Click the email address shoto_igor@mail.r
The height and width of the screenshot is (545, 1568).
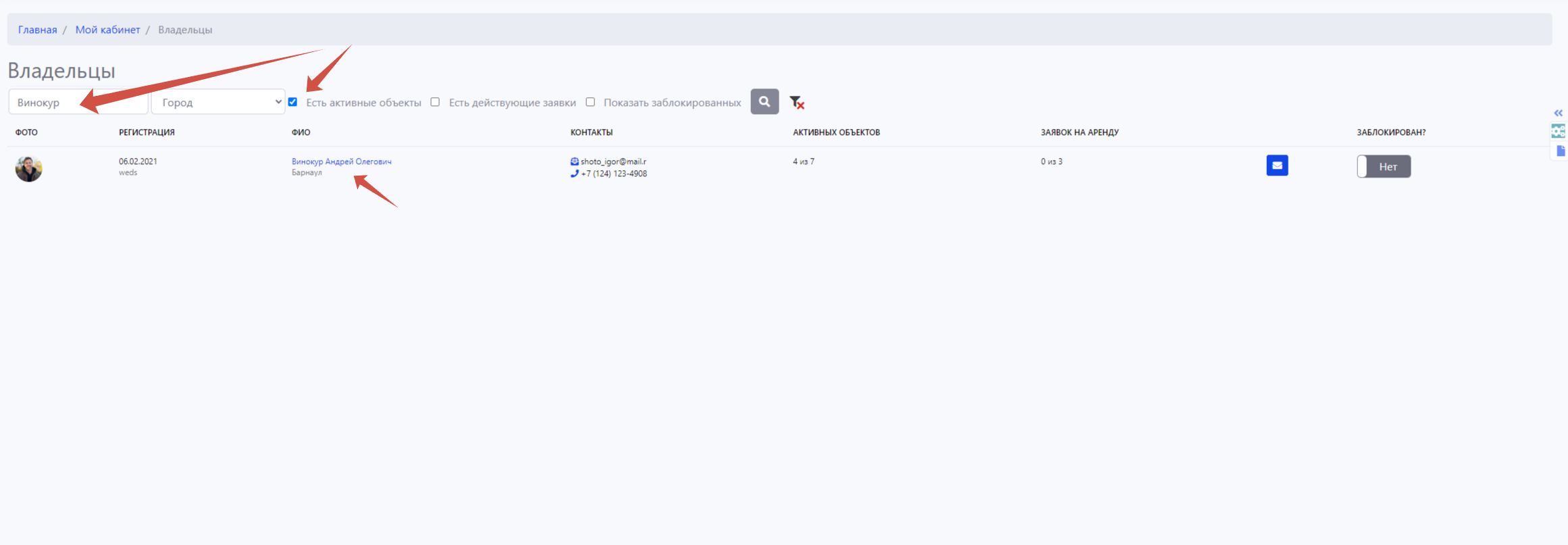click(x=613, y=161)
